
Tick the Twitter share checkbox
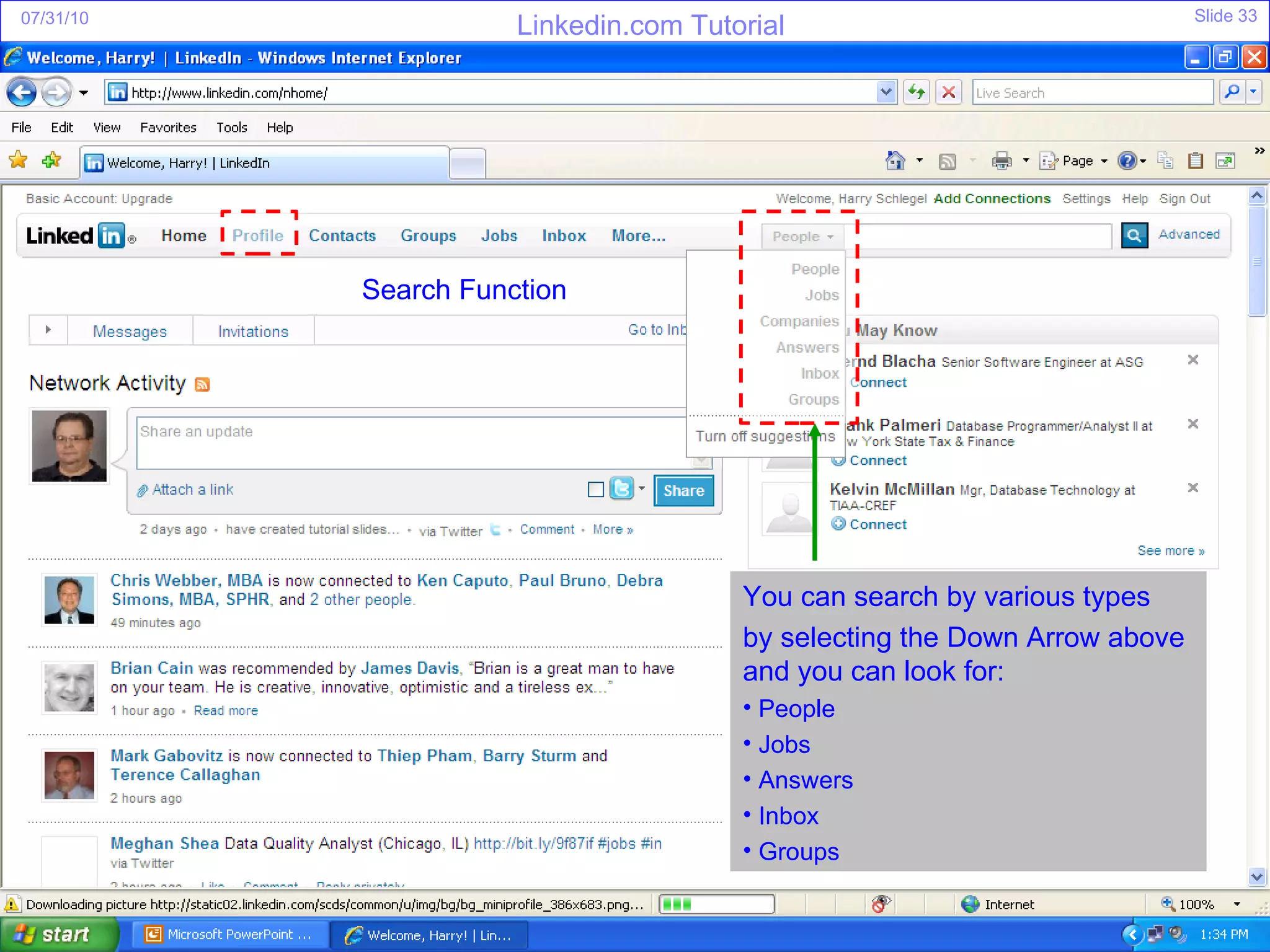coord(595,490)
